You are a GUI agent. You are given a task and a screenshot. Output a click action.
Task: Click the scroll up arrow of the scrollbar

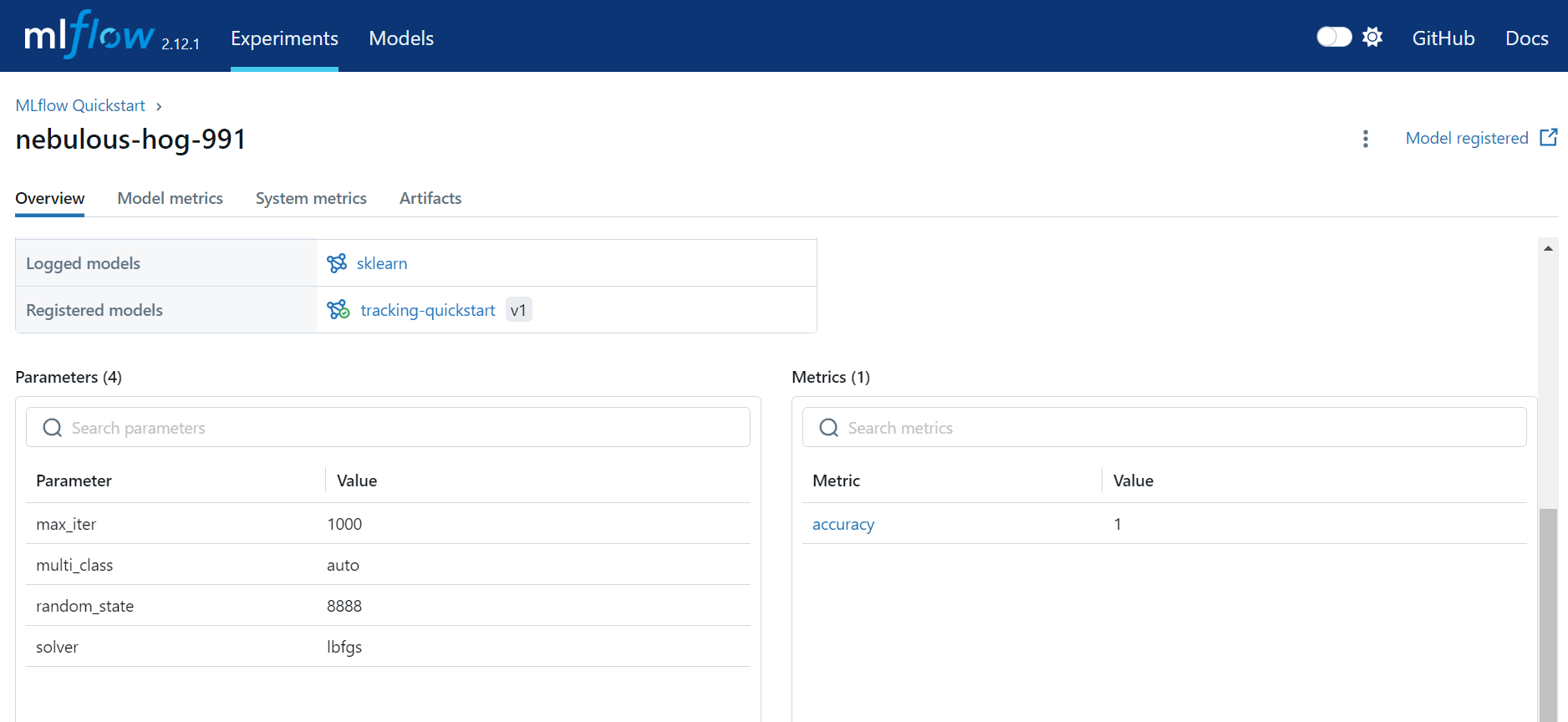click(1548, 248)
